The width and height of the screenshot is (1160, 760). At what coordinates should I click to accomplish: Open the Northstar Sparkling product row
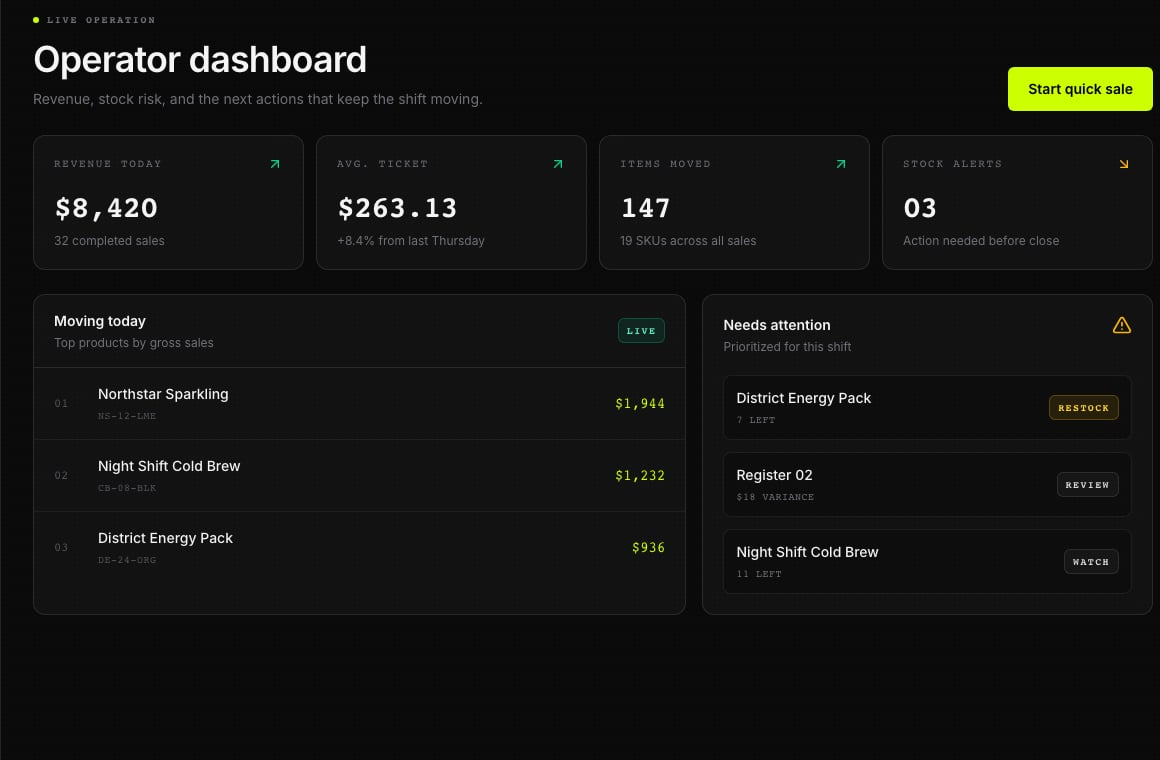point(359,403)
